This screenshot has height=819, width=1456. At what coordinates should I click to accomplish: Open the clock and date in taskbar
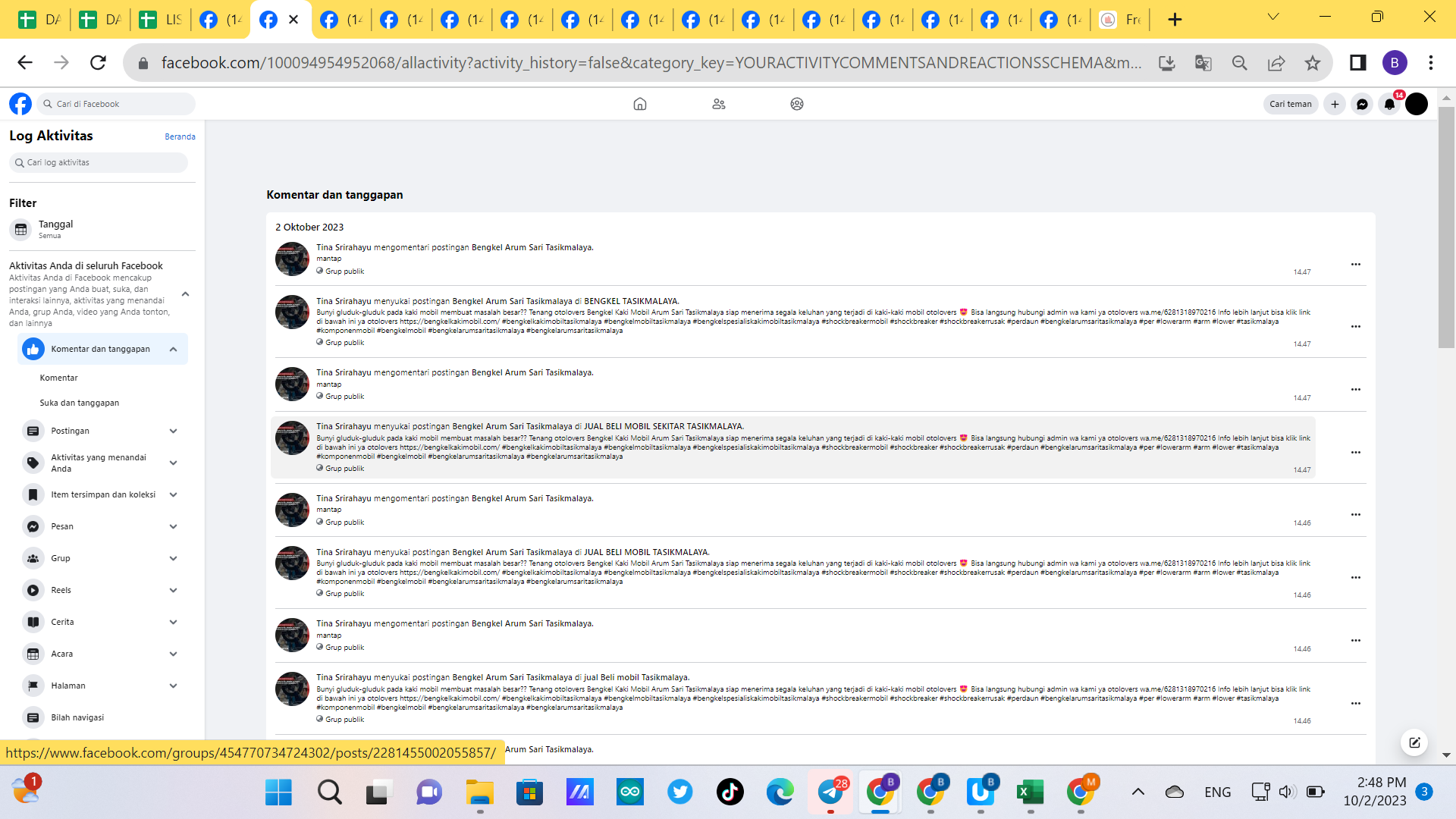pyautogui.click(x=1374, y=792)
